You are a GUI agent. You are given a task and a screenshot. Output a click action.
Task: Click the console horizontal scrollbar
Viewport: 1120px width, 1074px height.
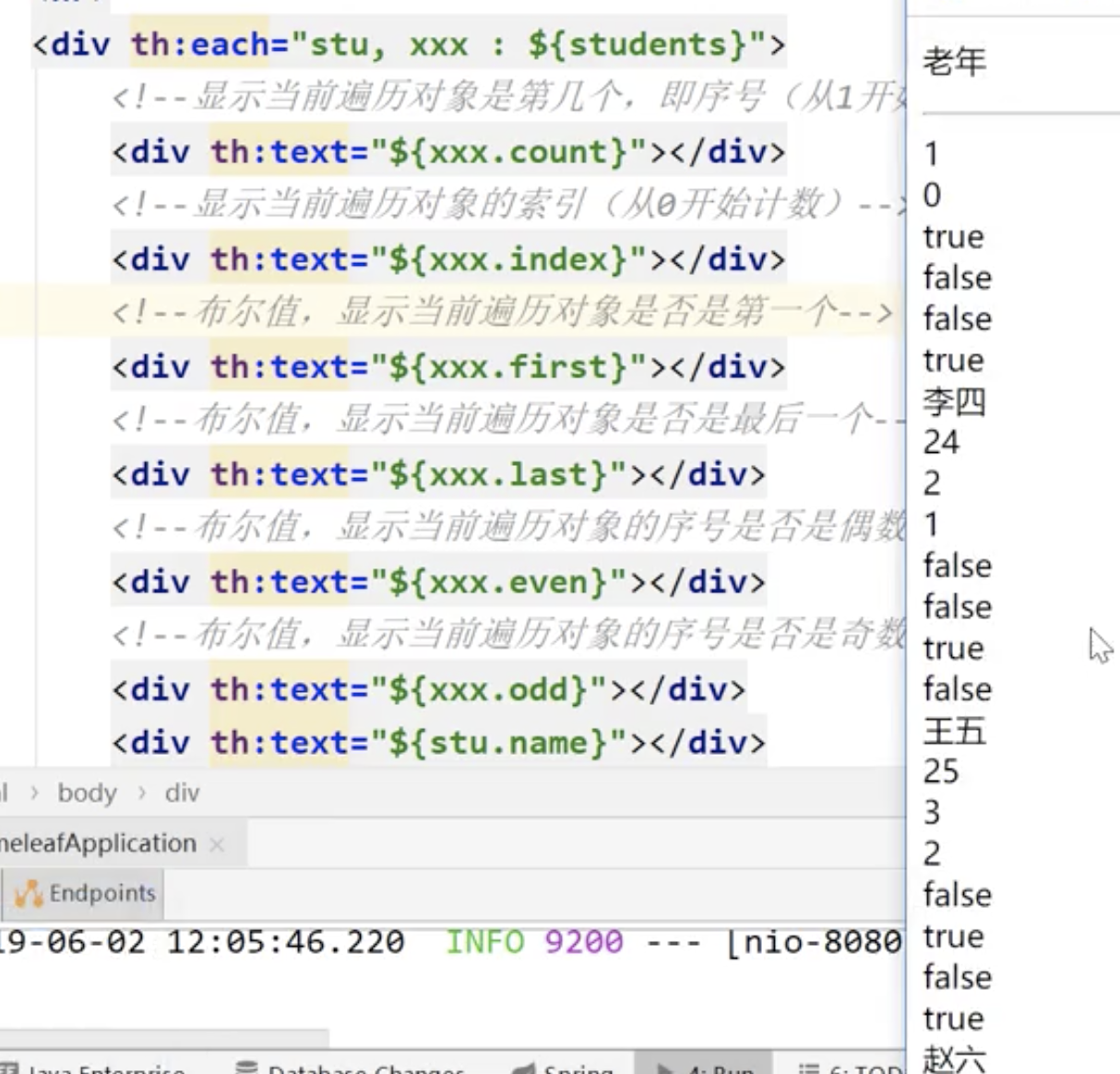164,1040
